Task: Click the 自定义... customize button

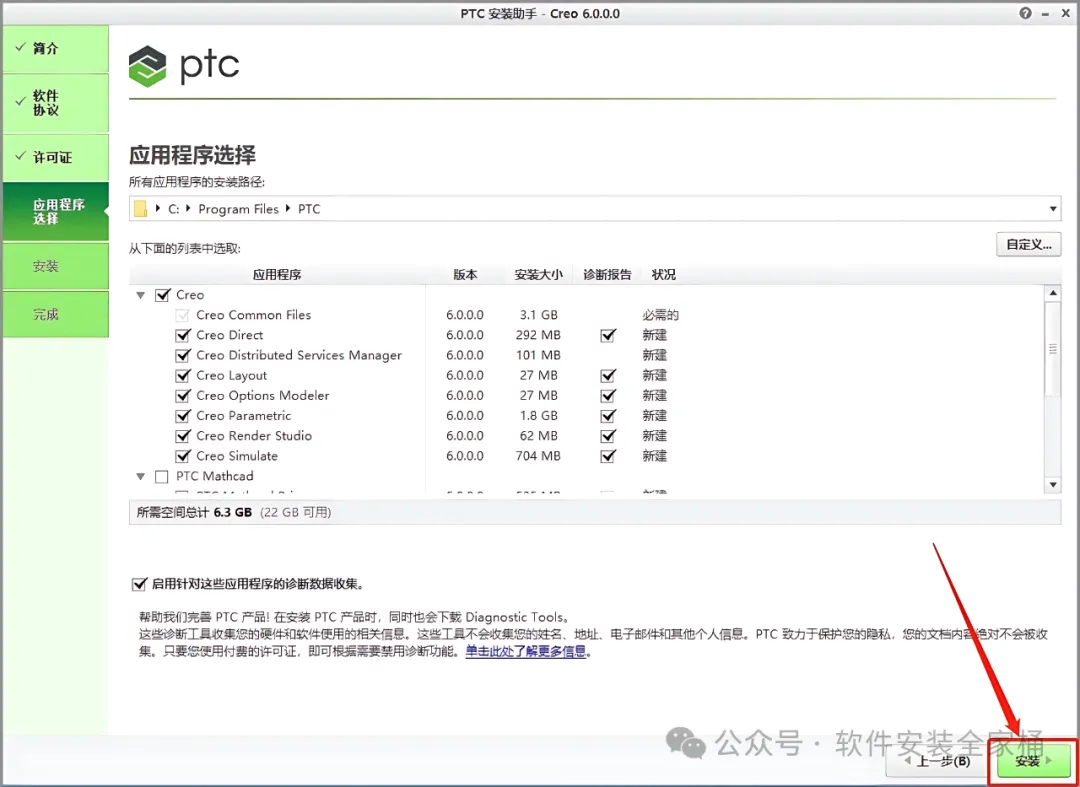Action: point(1028,244)
